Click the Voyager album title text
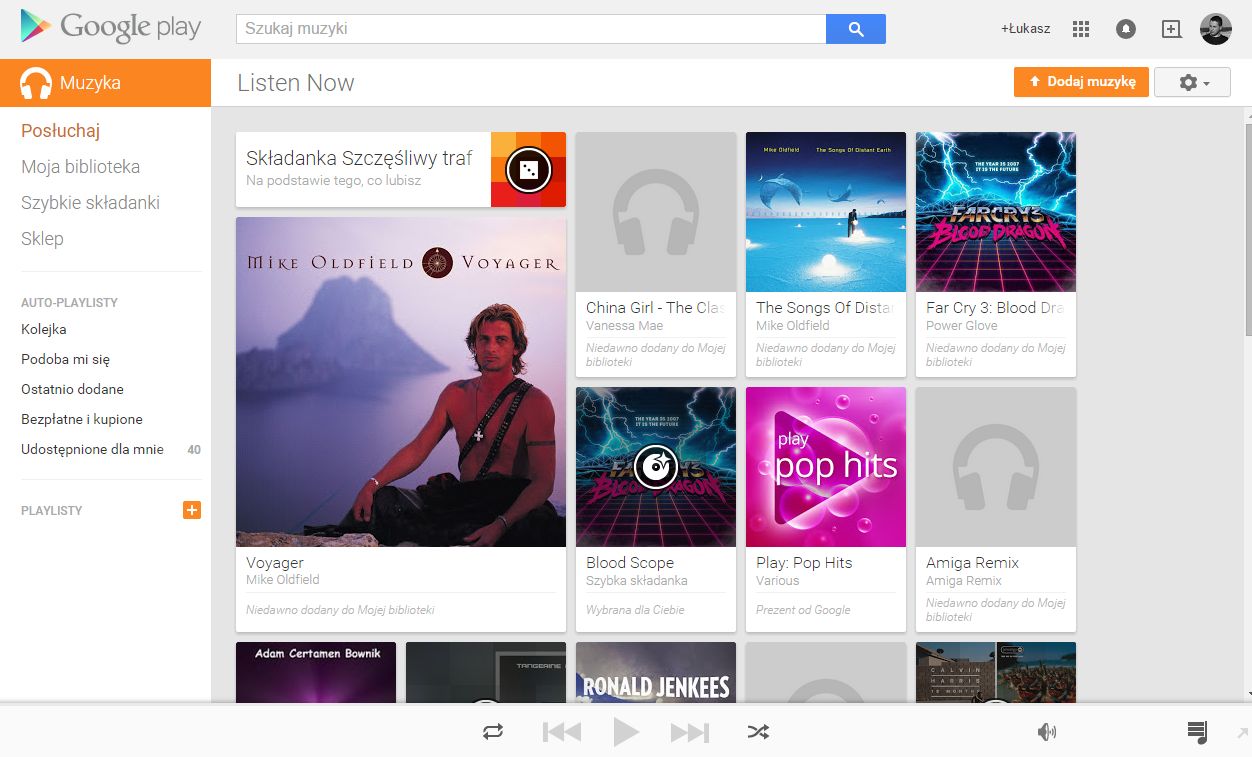 click(x=275, y=563)
